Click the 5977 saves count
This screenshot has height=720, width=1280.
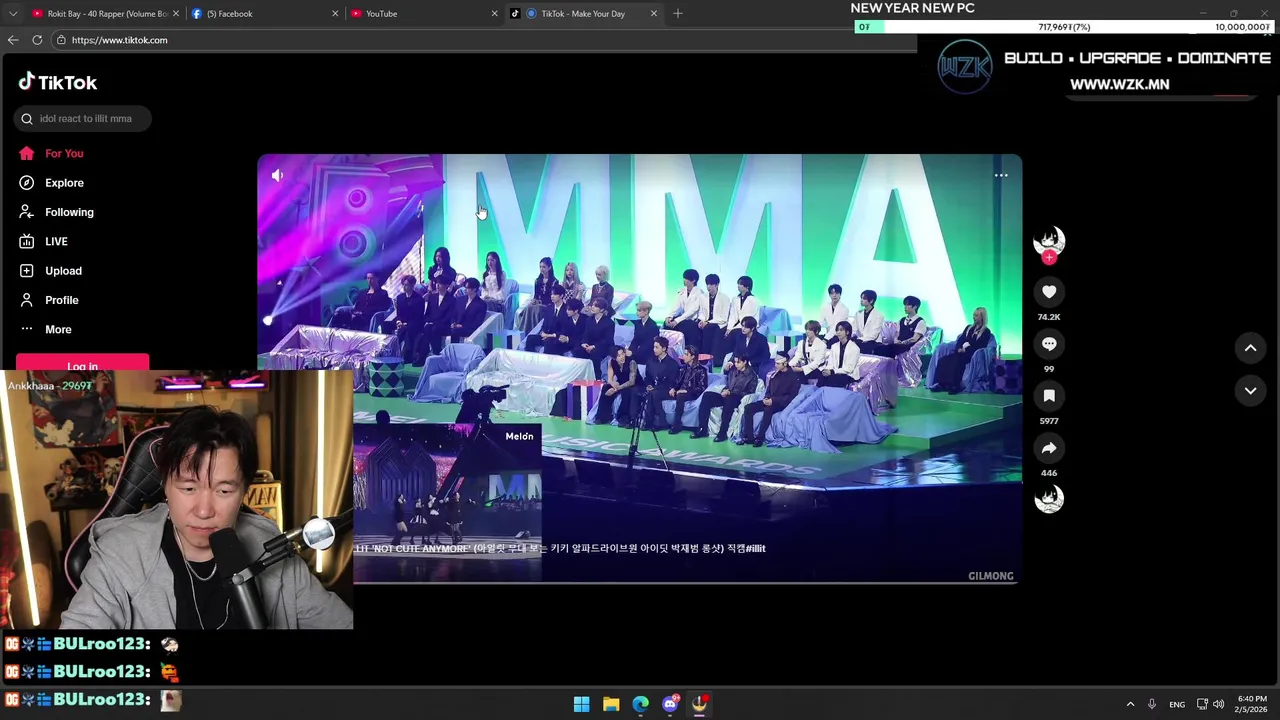pyautogui.click(x=1049, y=421)
